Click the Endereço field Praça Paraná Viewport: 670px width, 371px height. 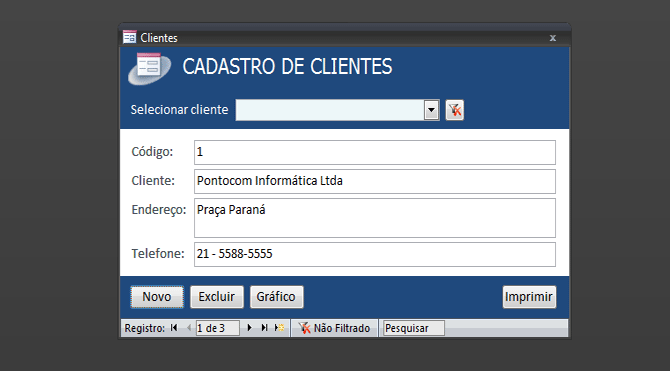[x=375, y=218]
